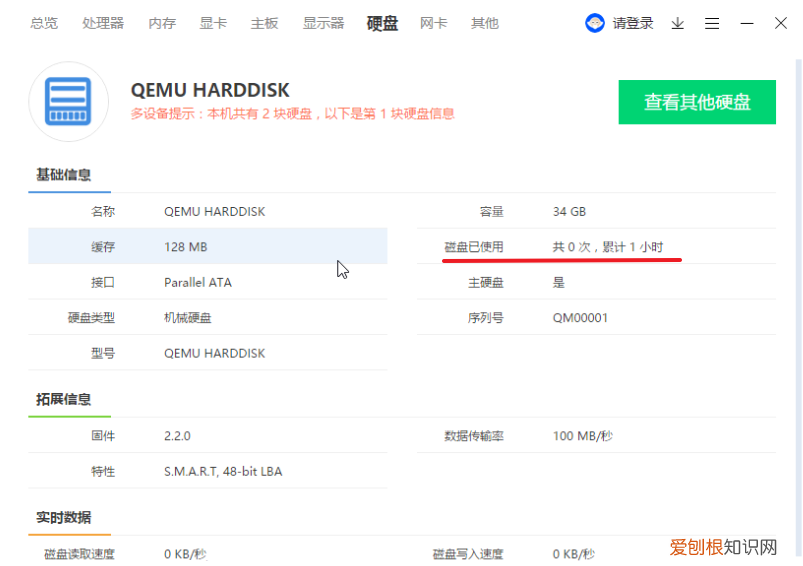The width and height of the screenshot is (803, 566).
Task: Switch to the 其他 tab
Action: (484, 23)
